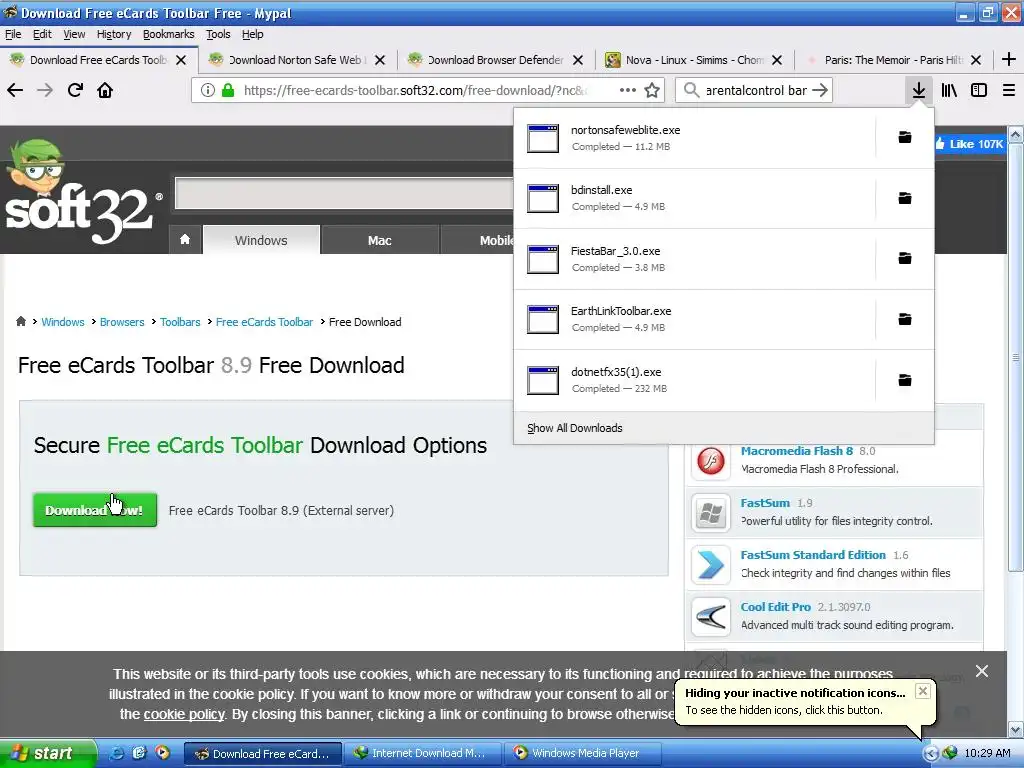Open a new browser tab
Screen dimensions: 1024x768
(1009, 59)
